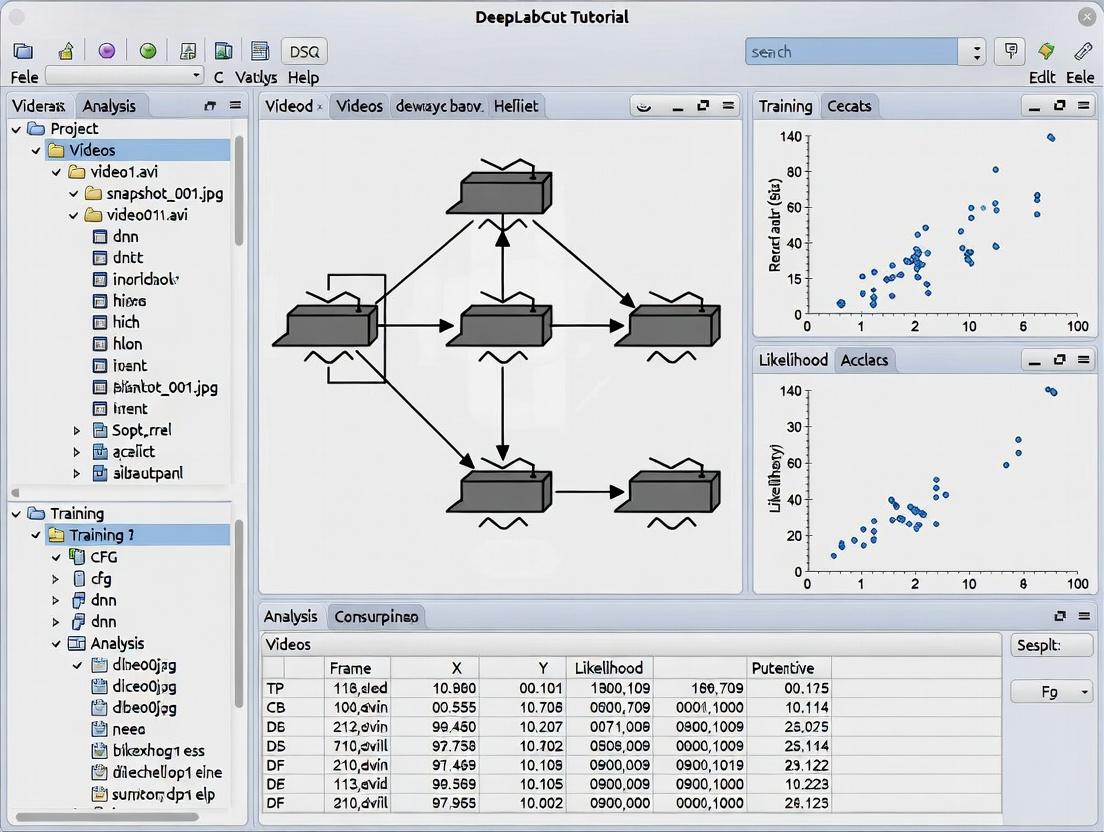Uncheck the video1.avi item
Viewport: 1104px width, 832px height.
tap(57, 171)
